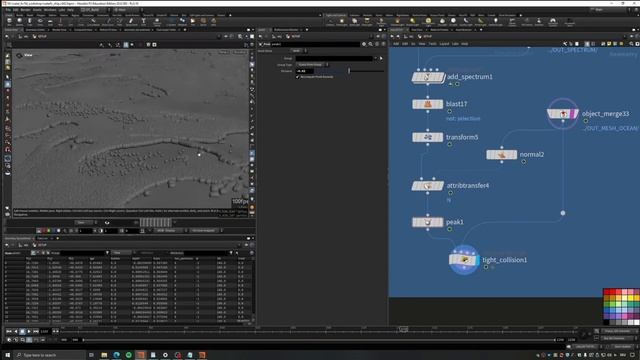640x360 pixels.
Task: Stop timeline playback
Action: tap(22, 331)
